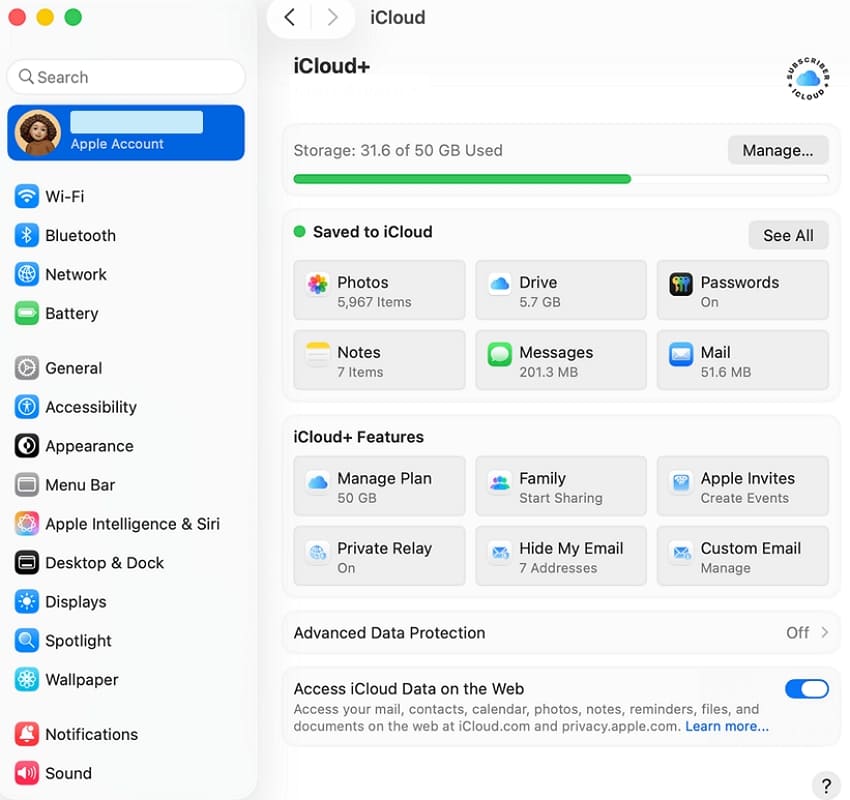This screenshot has width=850, height=800.
Task: Toggle Access iCloud Data on the Web
Action: point(807,689)
